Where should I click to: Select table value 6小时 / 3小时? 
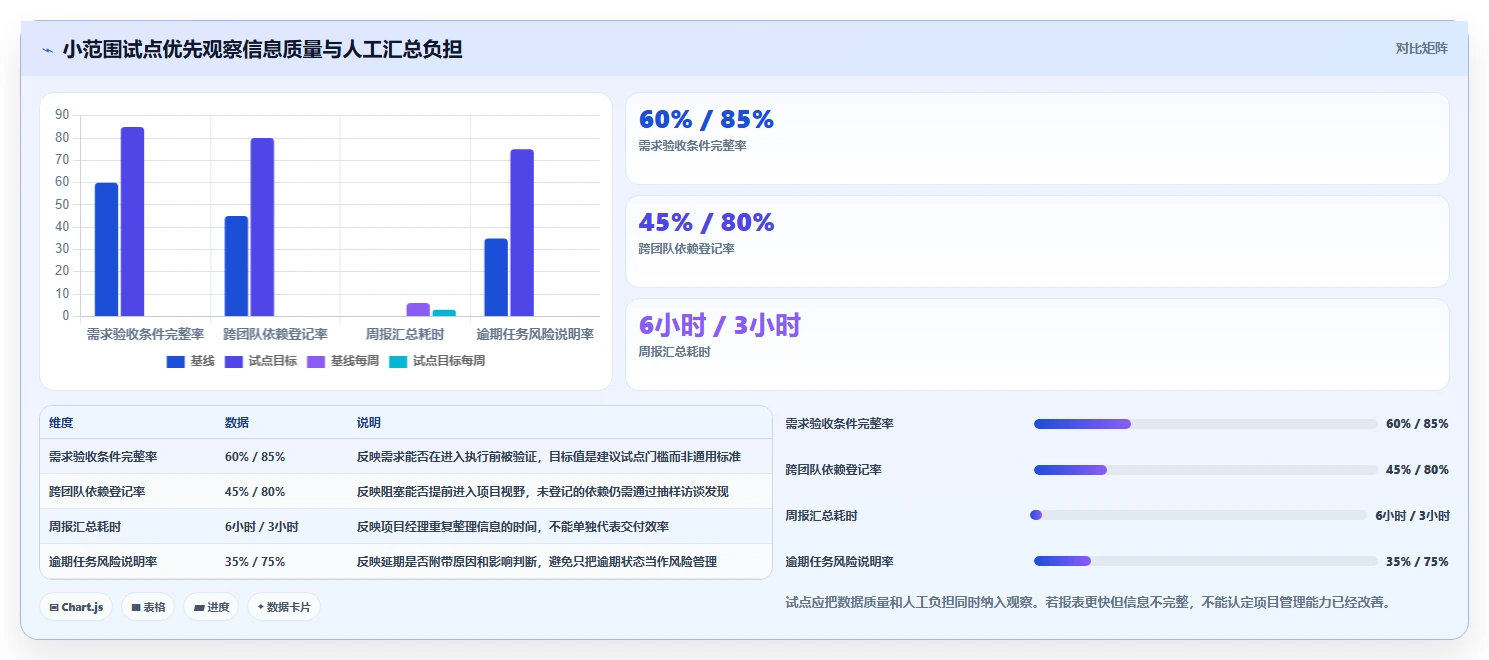point(261,526)
